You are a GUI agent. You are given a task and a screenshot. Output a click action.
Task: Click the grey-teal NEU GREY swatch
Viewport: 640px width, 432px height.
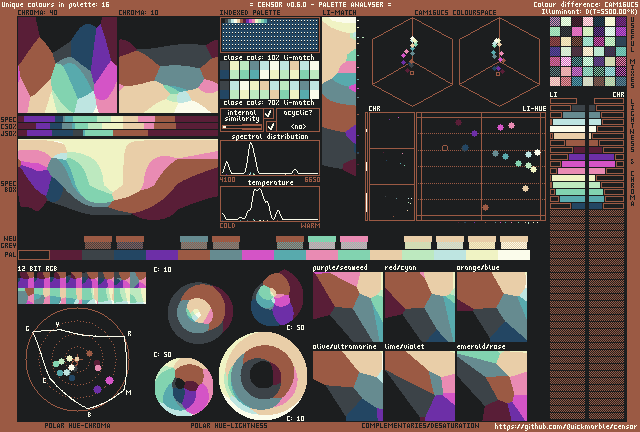(x=194, y=243)
